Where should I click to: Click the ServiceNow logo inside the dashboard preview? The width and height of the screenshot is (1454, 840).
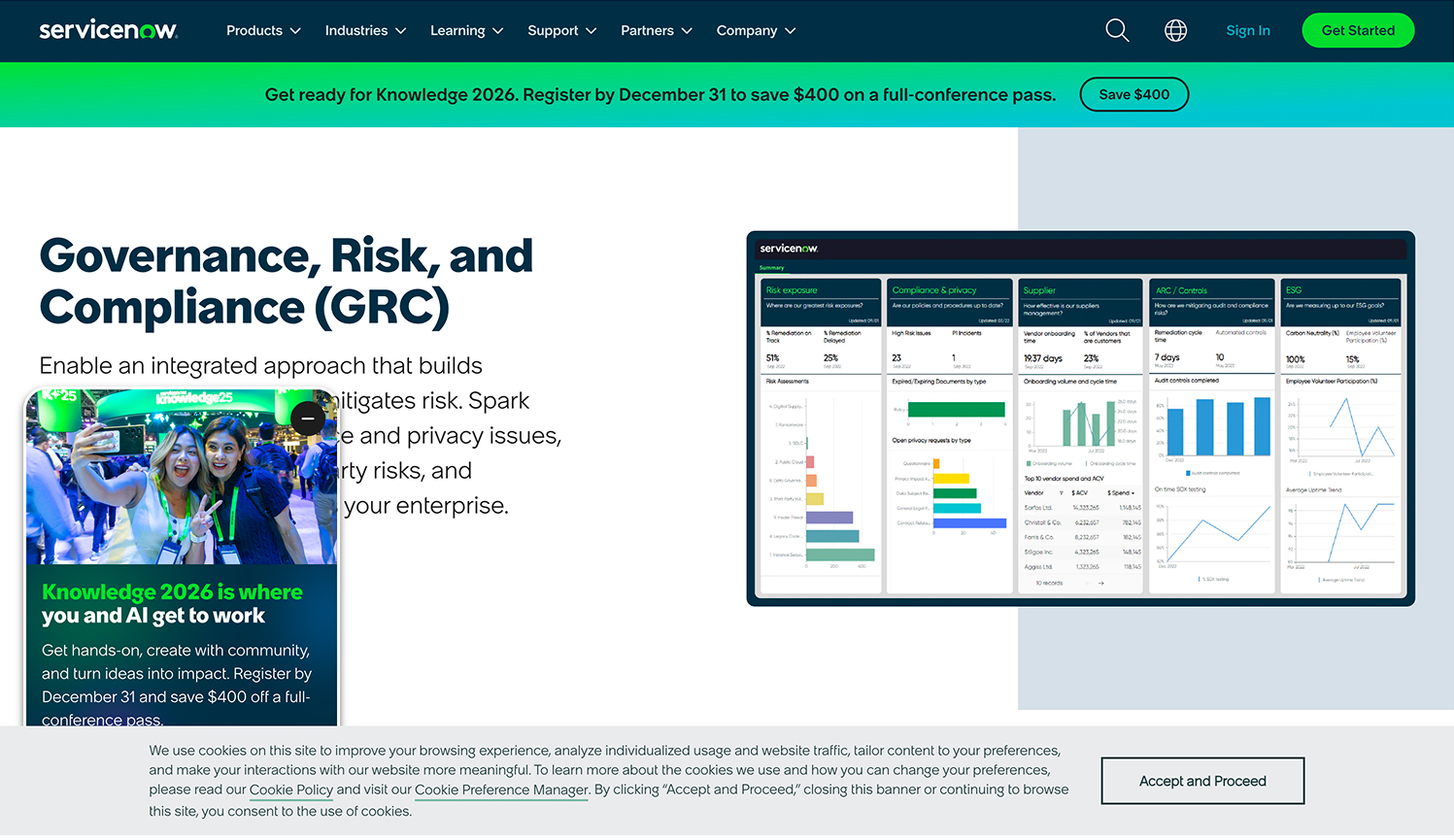tap(791, 249)
